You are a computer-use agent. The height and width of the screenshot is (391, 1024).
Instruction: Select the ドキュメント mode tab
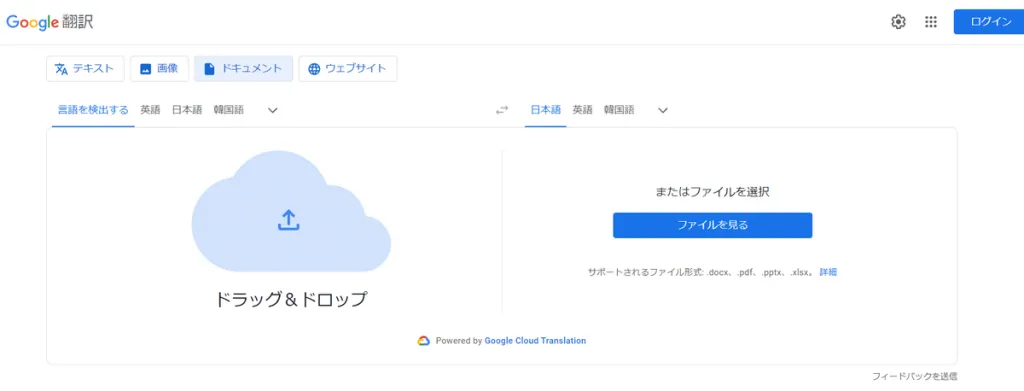tap(244, 69)
